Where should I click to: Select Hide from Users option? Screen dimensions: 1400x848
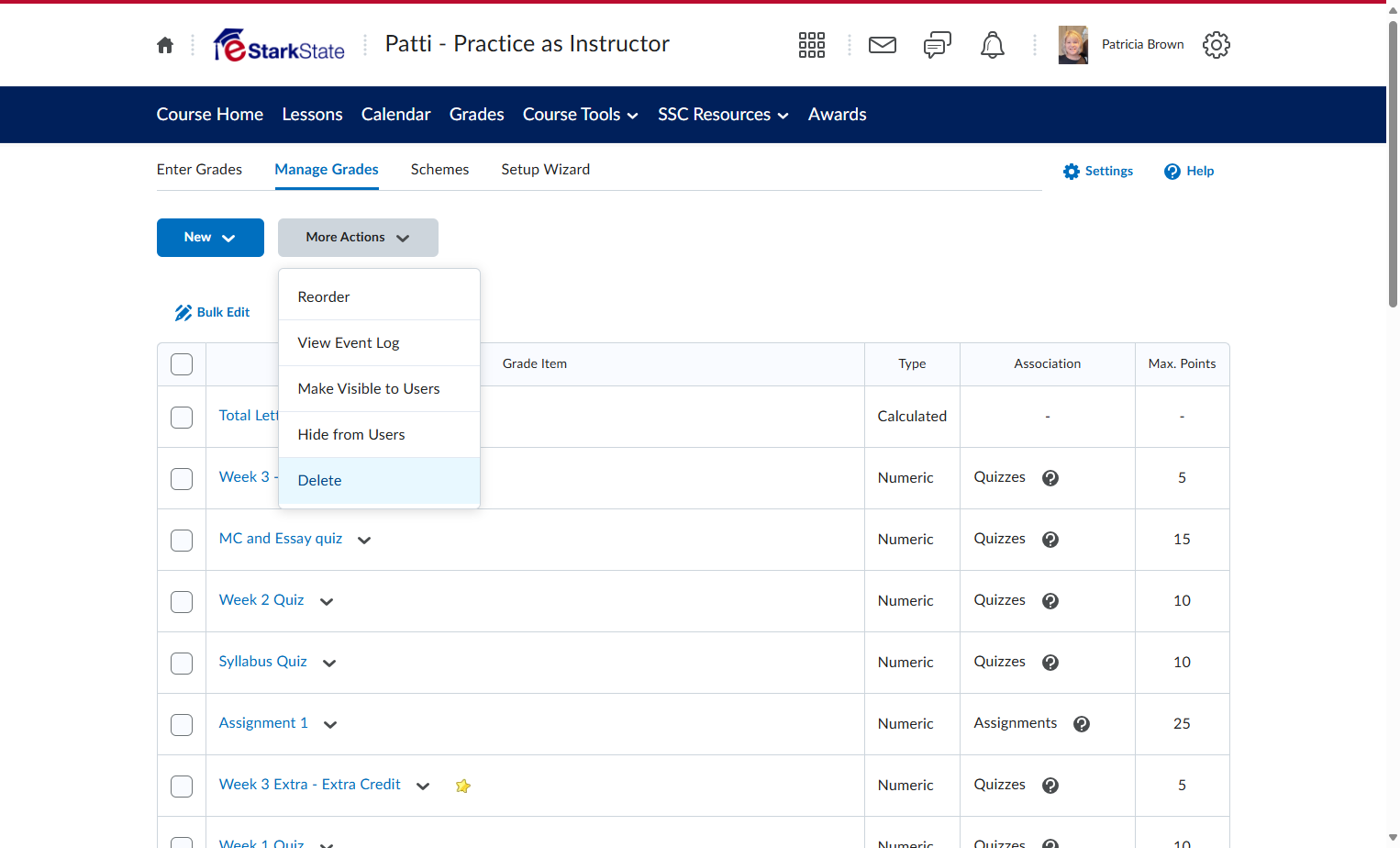click(379, 435)
